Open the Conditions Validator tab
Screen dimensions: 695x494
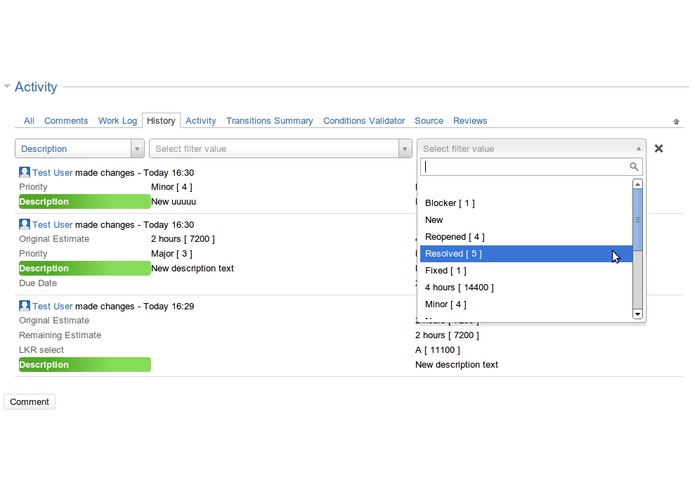[x=364, y=121]
